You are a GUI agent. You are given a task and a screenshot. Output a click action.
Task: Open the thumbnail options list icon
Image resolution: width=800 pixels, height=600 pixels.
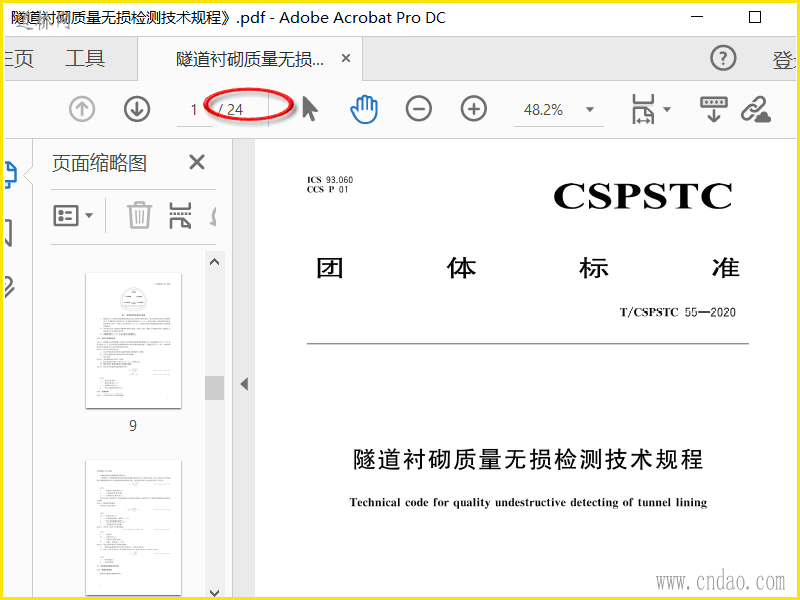tap(66, 216)
